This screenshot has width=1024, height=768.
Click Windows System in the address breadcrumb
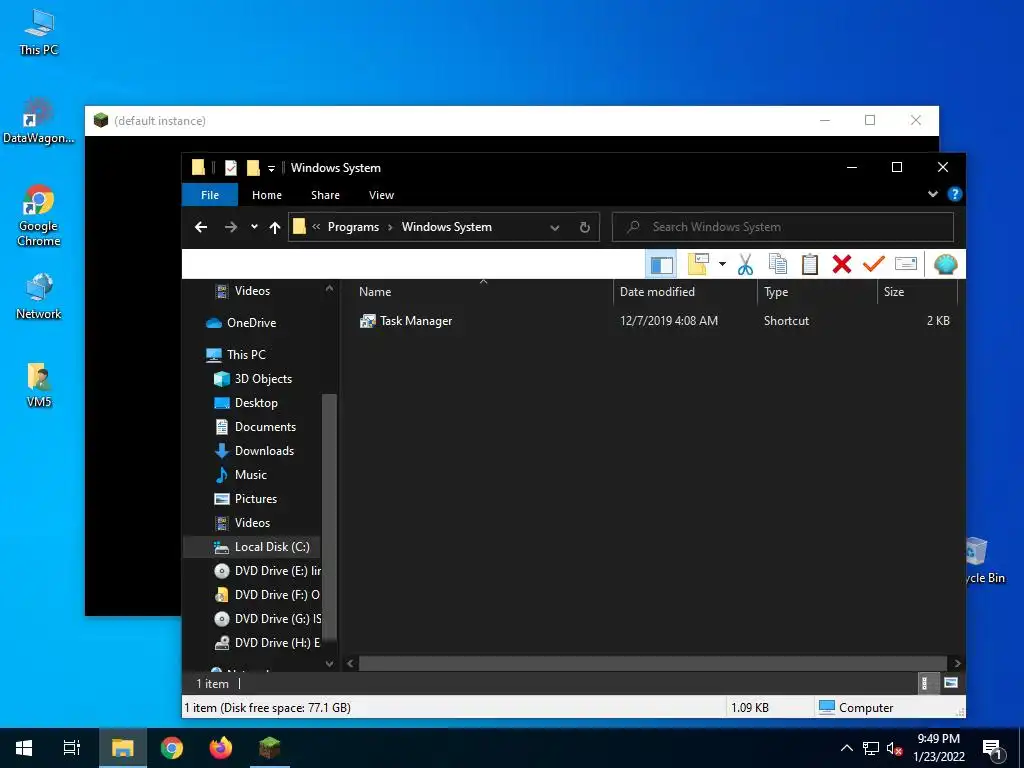coord(447,227)
